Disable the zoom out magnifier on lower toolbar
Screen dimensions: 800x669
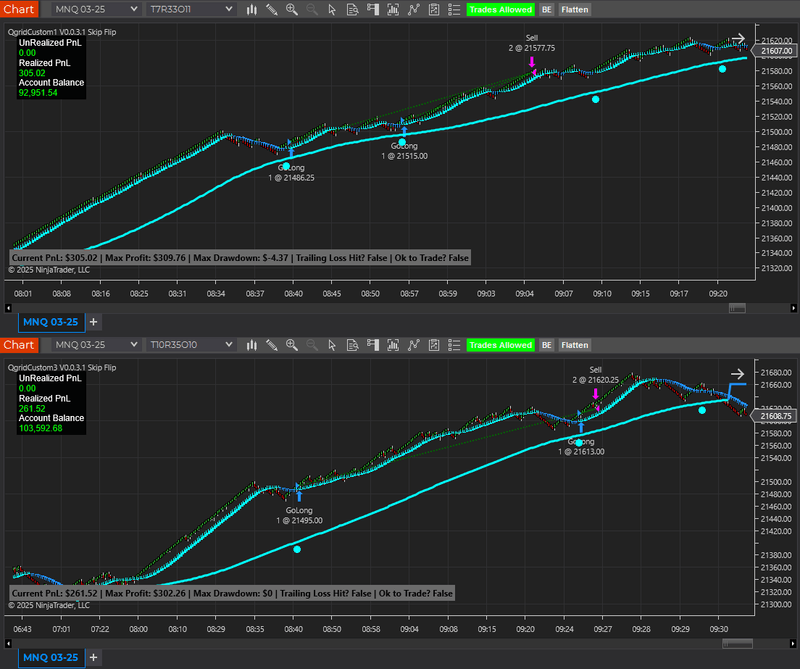(310, 345)
